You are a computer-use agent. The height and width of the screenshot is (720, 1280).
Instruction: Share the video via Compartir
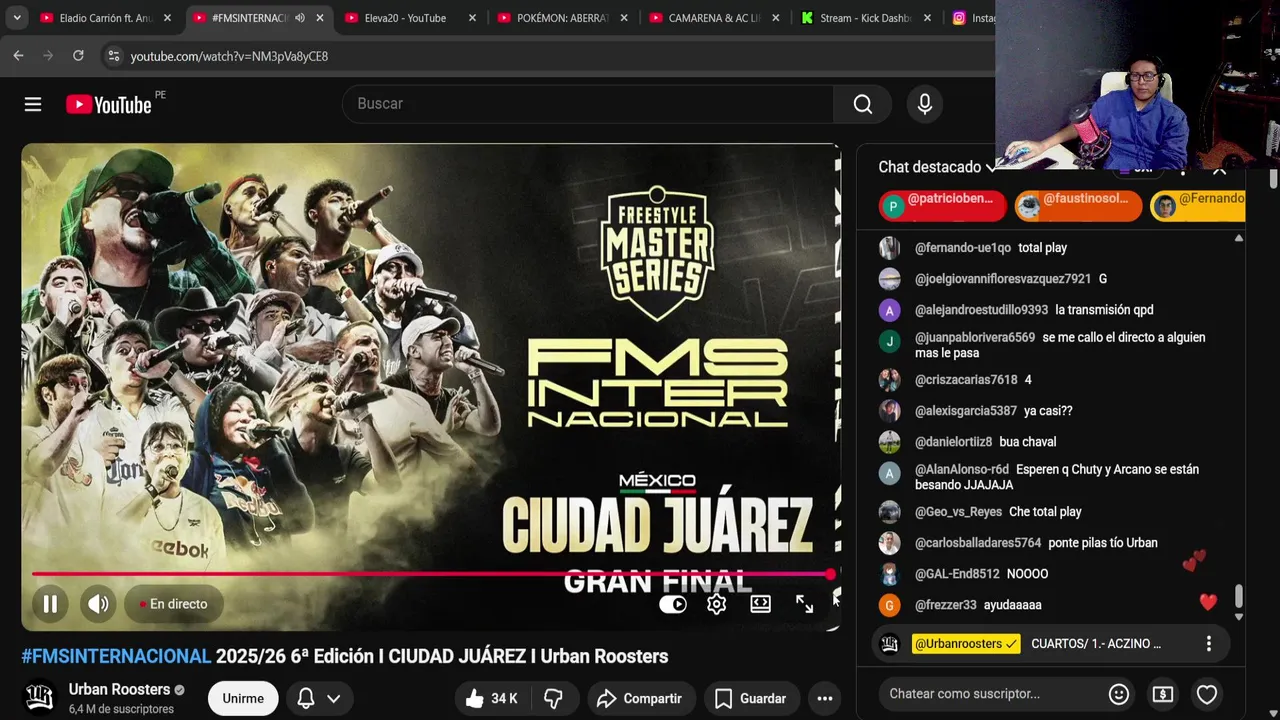(x=639, y=698)
